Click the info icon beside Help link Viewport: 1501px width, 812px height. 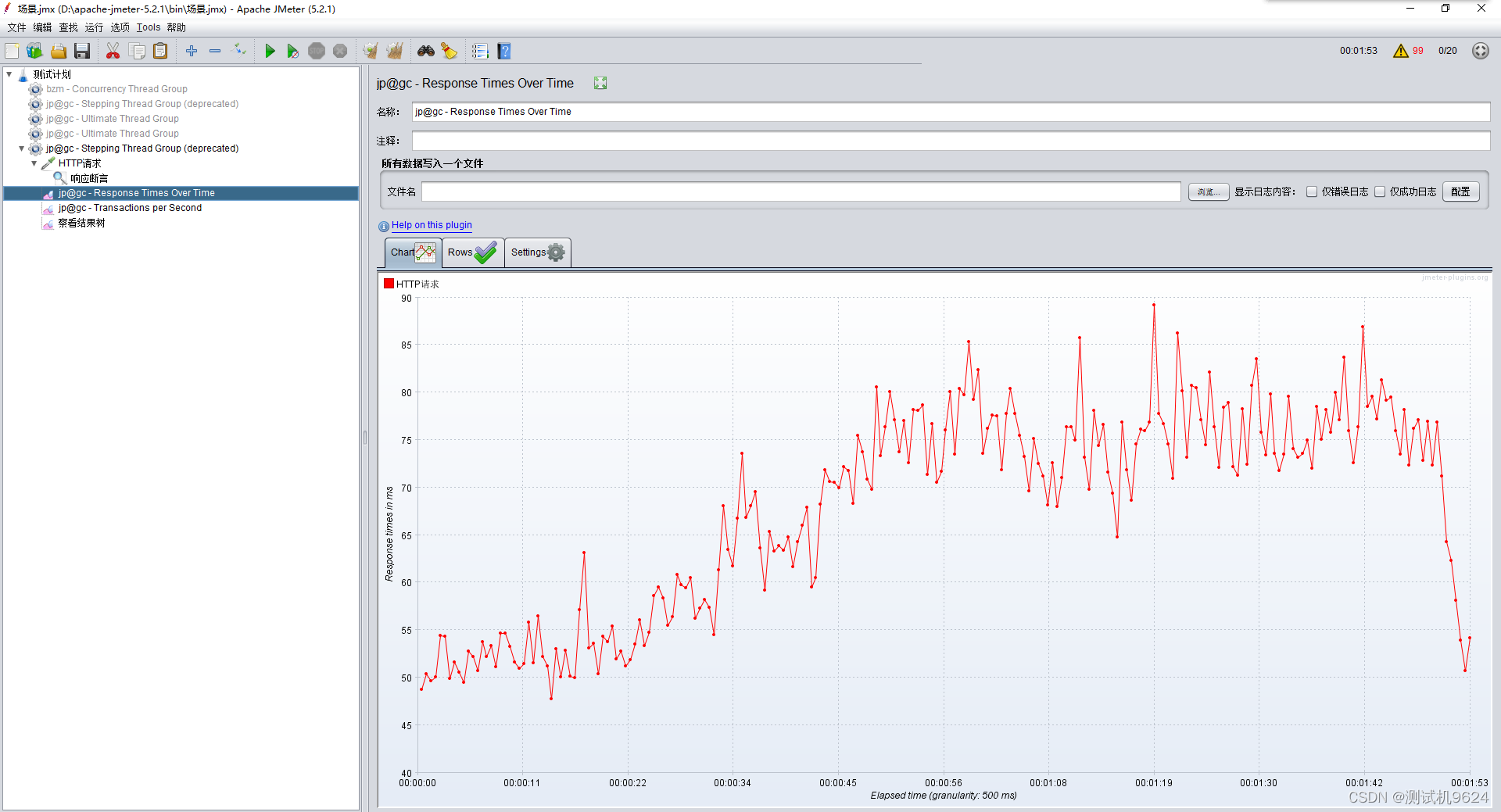pos(384,227)
